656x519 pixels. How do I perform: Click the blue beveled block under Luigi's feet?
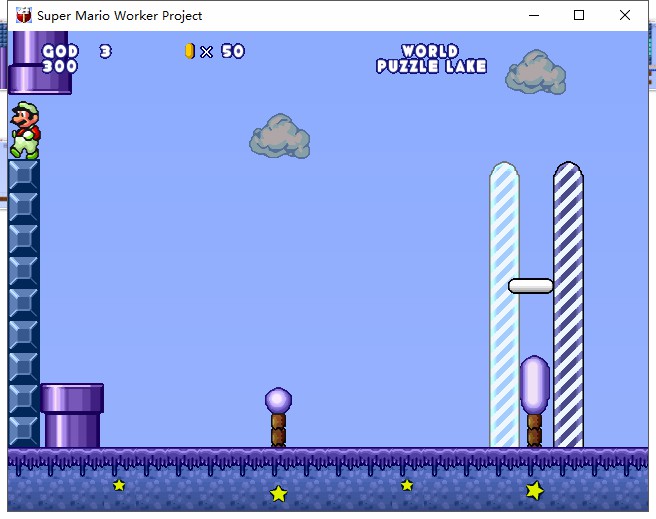coord(24,175)
